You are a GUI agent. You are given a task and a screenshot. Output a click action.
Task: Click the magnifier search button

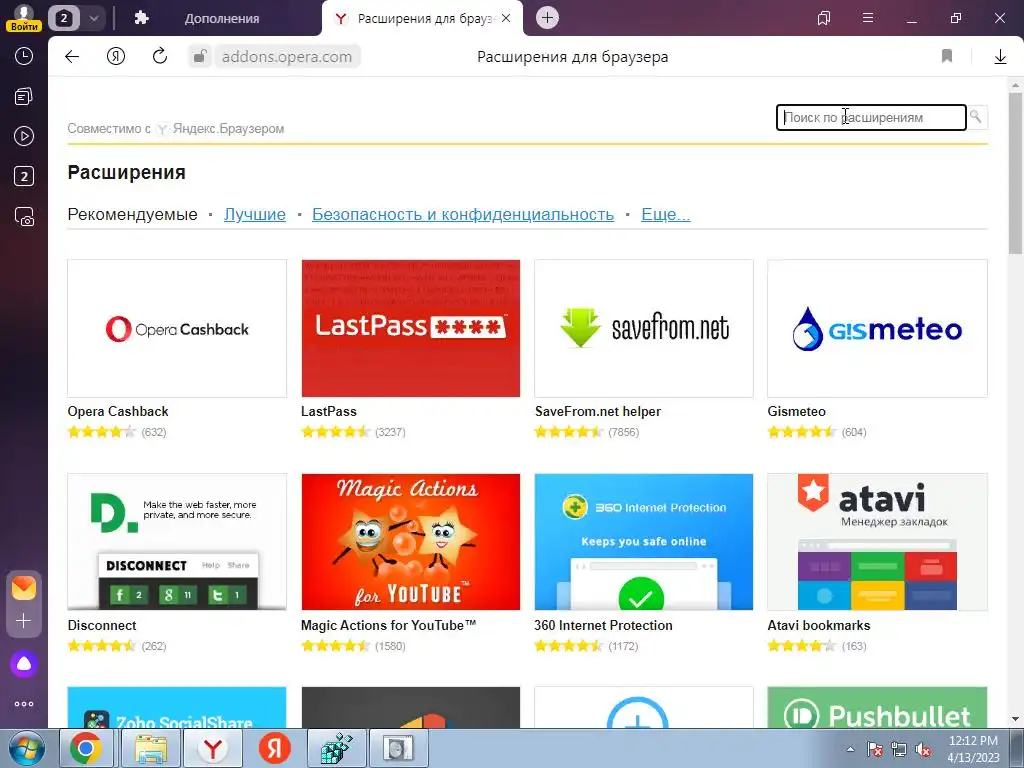976,117
